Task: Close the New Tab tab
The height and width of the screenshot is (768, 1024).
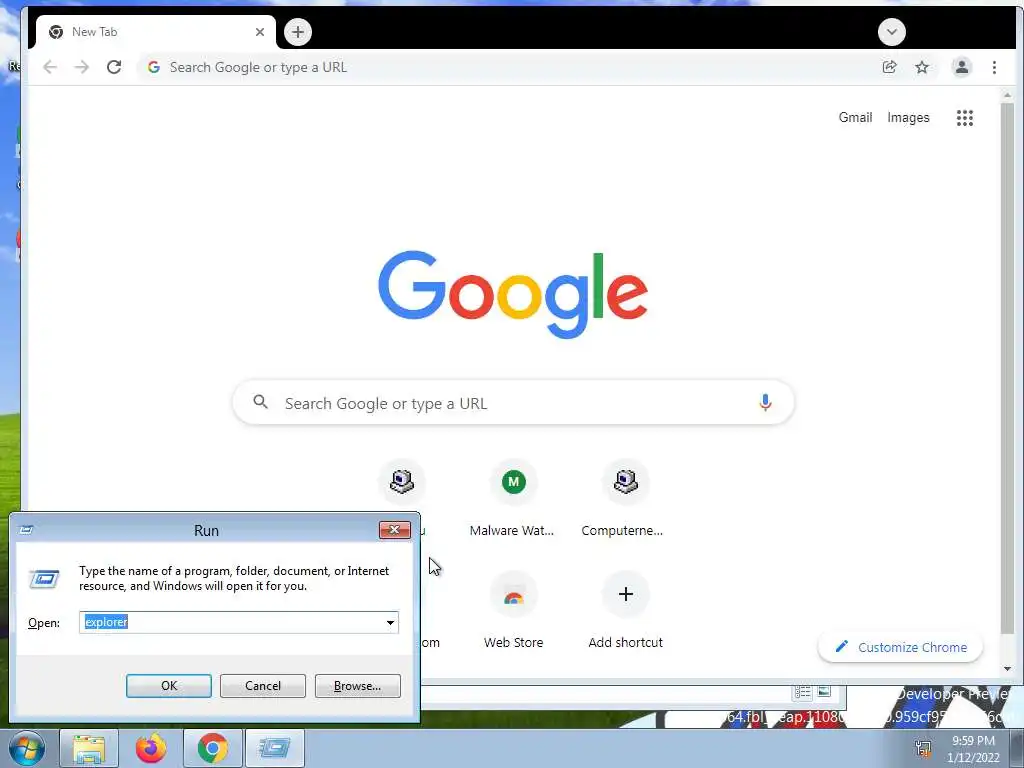Action: pos(260,32)
